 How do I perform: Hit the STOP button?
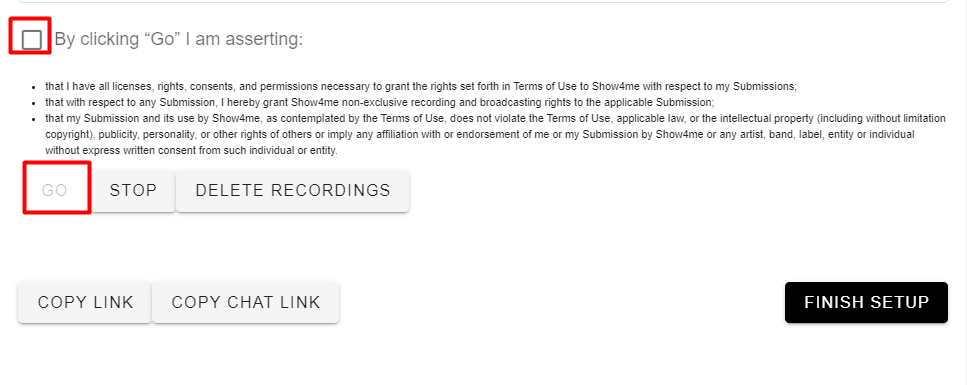(133, 190)
